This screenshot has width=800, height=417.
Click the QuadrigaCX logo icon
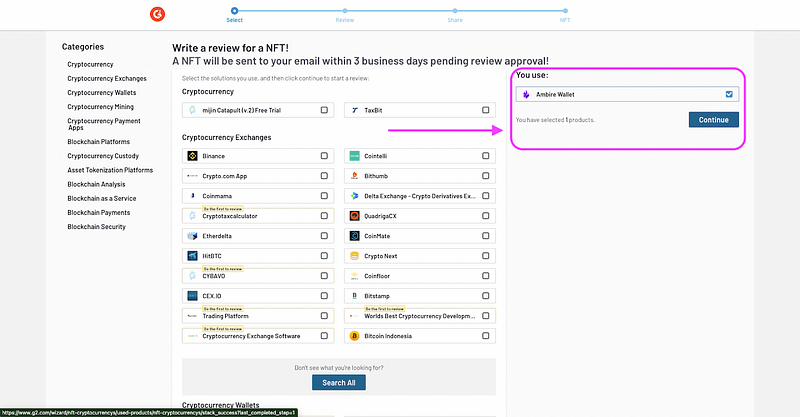click(x=355, y=216)
